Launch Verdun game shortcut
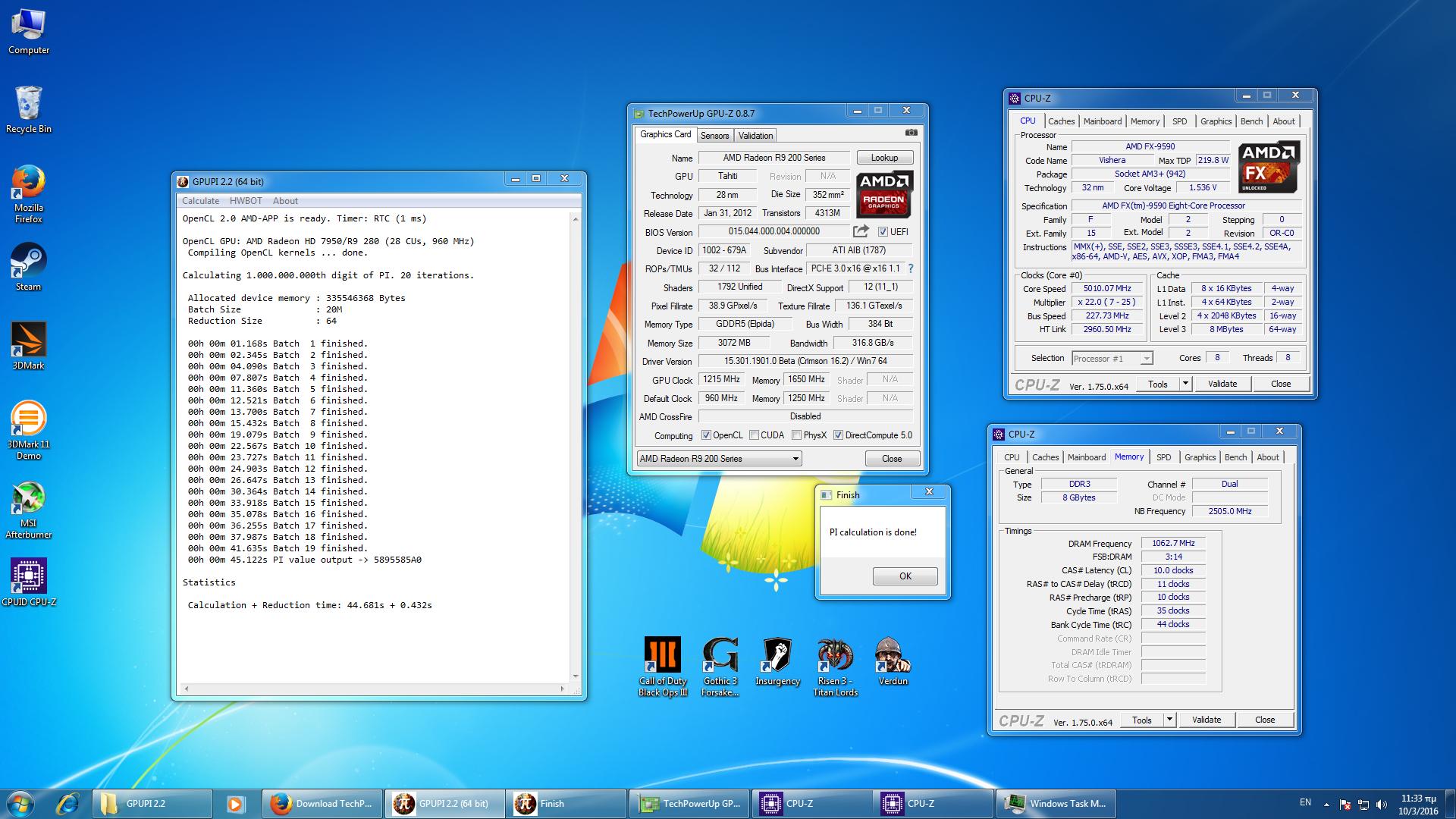Image resolution: width=1456 pixels, height=819 pixels. (x=893, y=661)
